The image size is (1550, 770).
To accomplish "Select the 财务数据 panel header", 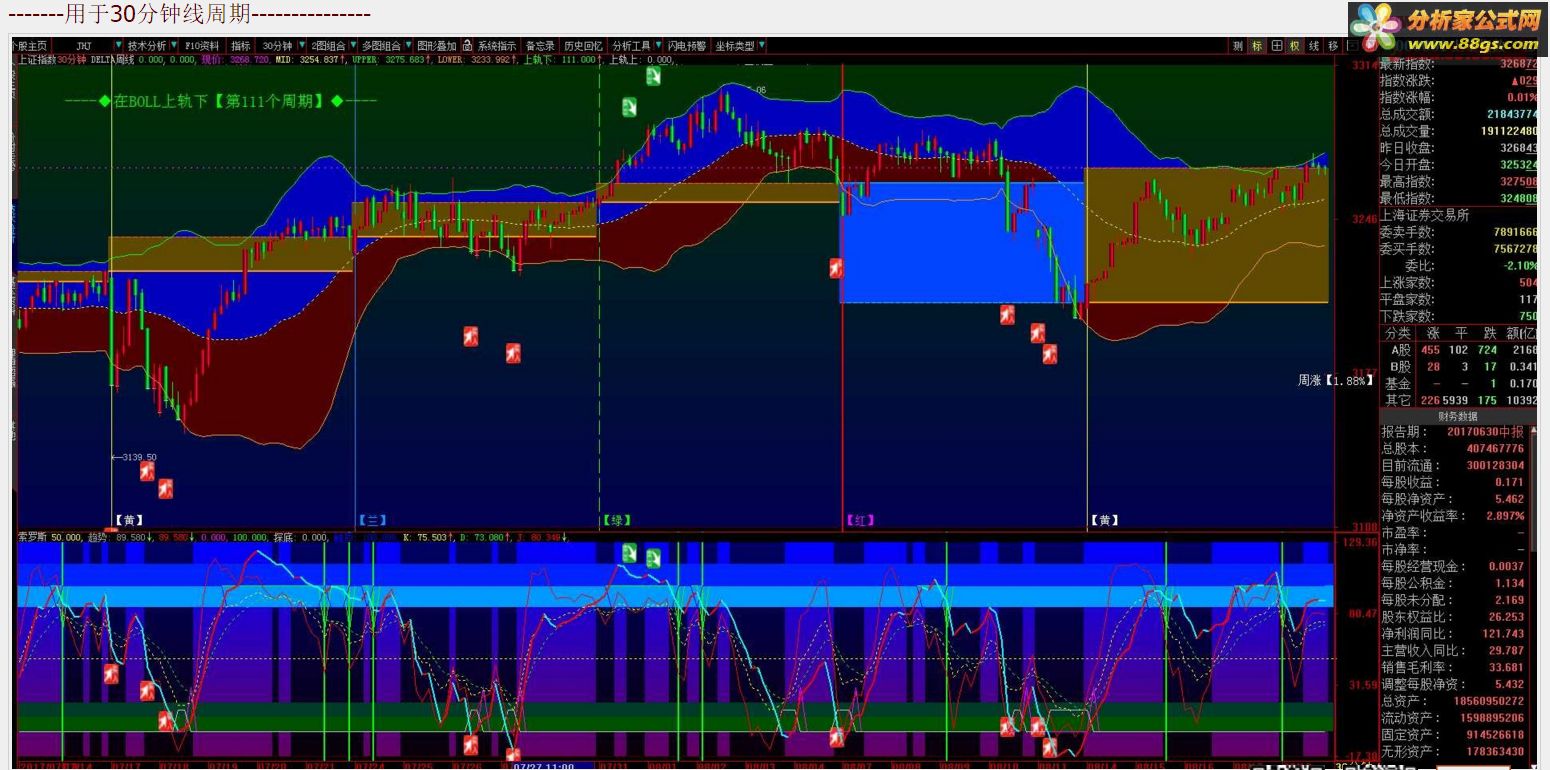I will coord(1458,416).
